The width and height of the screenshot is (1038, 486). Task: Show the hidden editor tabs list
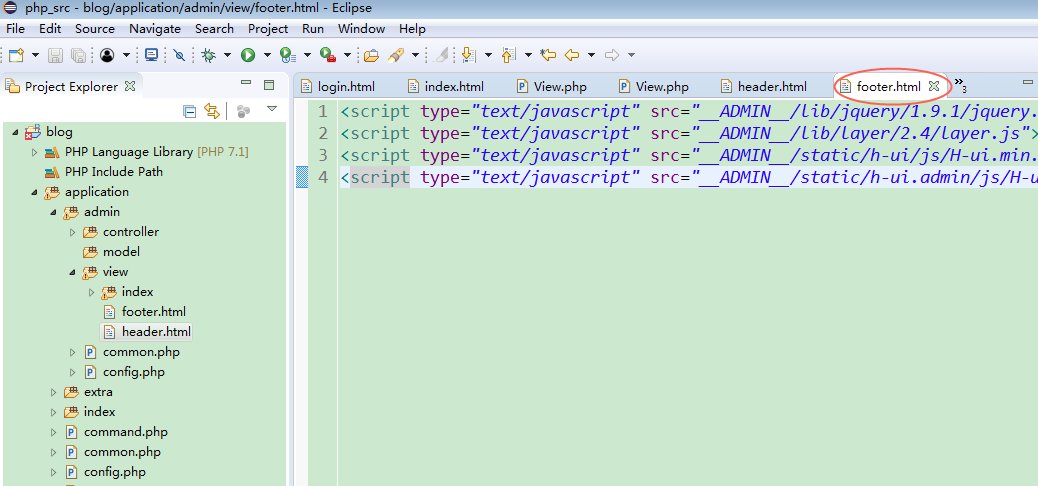961,85
